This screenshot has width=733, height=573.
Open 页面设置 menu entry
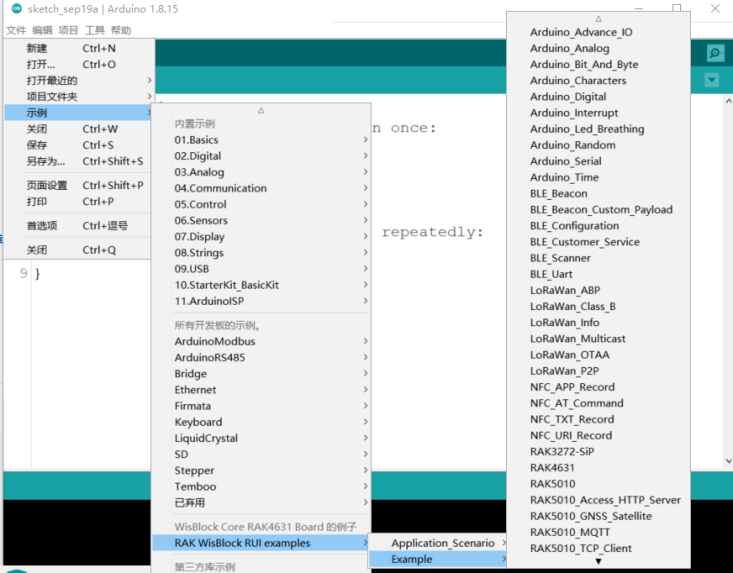pyautogui.click(x=79, y=185)
